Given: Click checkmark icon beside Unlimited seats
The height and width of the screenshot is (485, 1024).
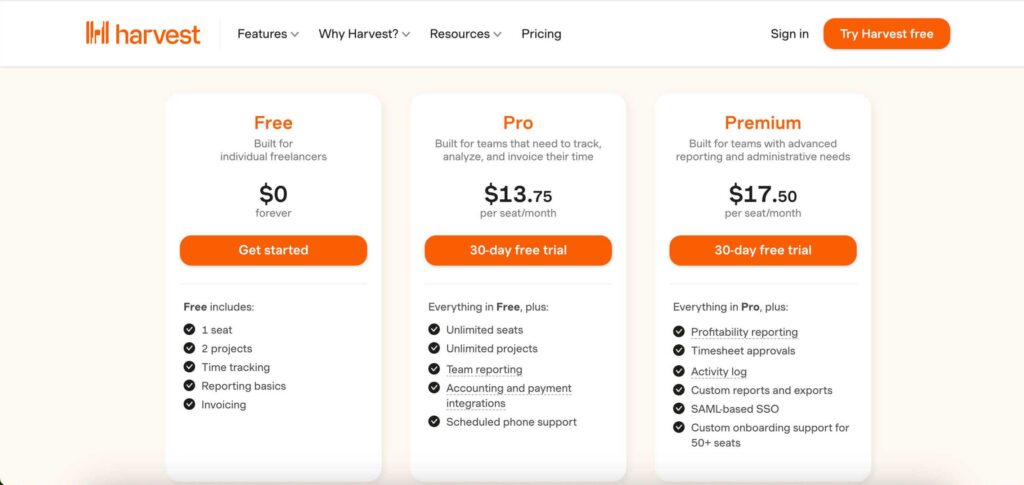Looking at the screenshot, I should click(434, 329).
